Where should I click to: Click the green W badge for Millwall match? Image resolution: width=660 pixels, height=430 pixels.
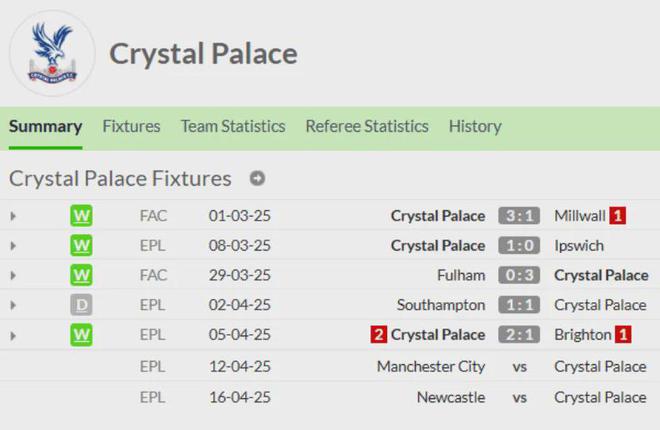pos(82,216)
